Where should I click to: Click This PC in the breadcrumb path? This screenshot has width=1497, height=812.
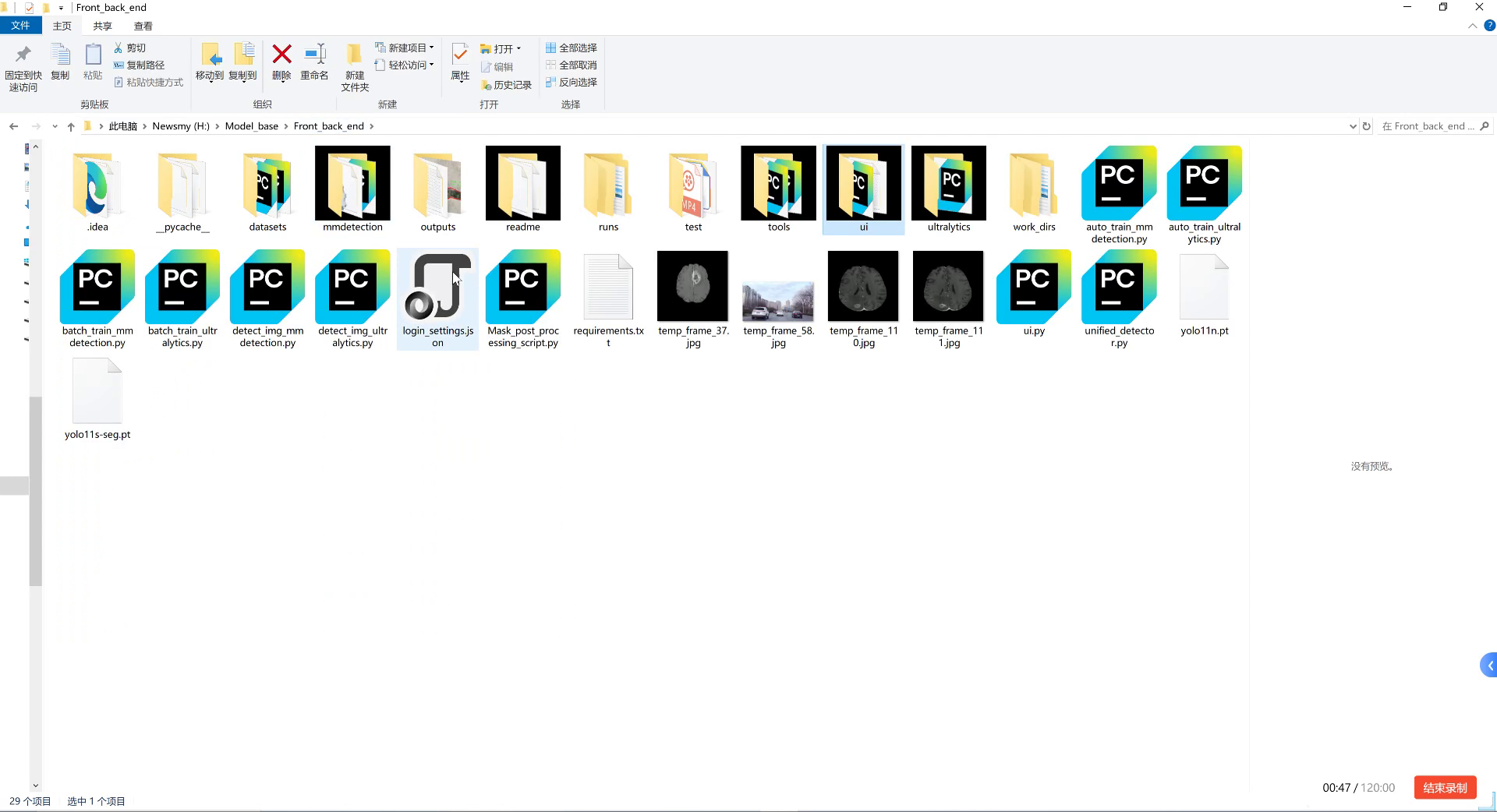point(122,126)
